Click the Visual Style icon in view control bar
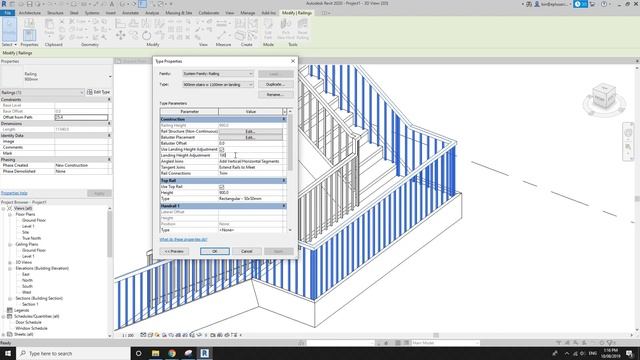 point(150,335)
